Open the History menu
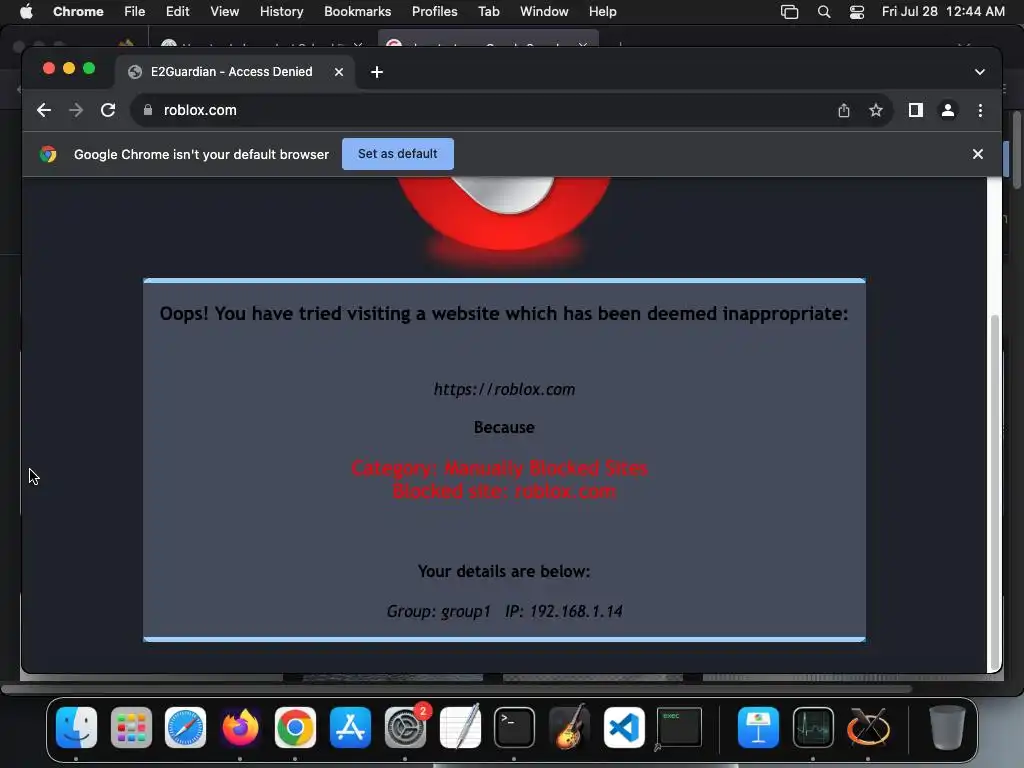This screenshot has width=1024, height=768. [281, 12]
